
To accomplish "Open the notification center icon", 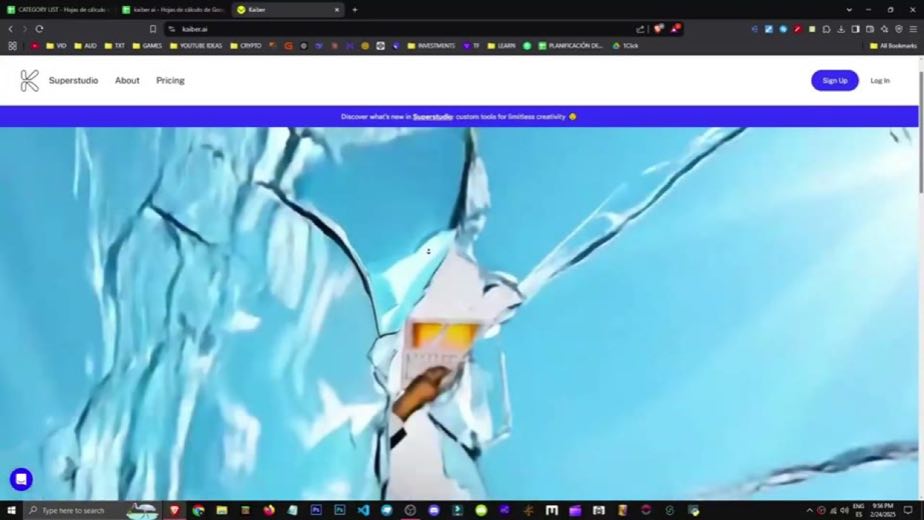I will pyautogui.click(x=908, y=511).
